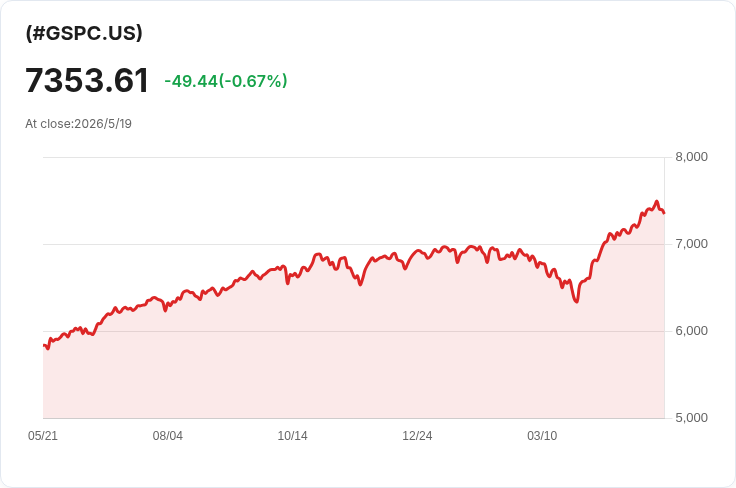
Task: Click the first data point of the chart line
Action: tap(44, 346)
